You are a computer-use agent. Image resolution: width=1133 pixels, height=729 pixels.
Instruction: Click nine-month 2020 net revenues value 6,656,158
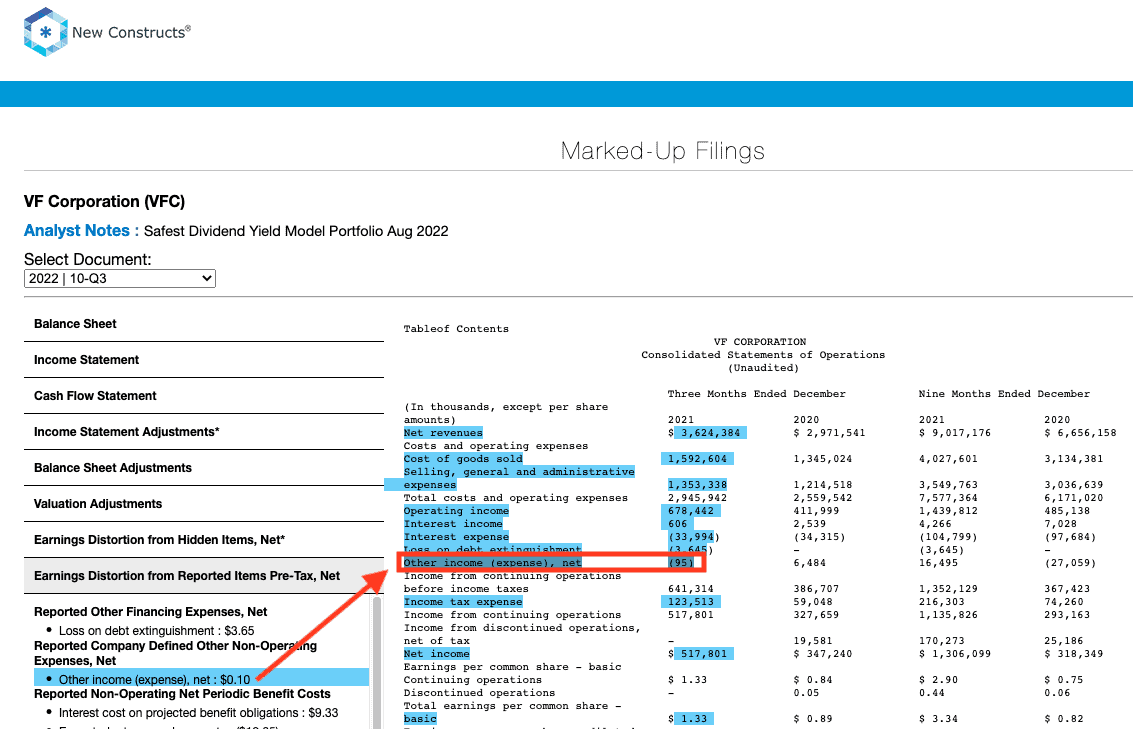(1080, 433)
